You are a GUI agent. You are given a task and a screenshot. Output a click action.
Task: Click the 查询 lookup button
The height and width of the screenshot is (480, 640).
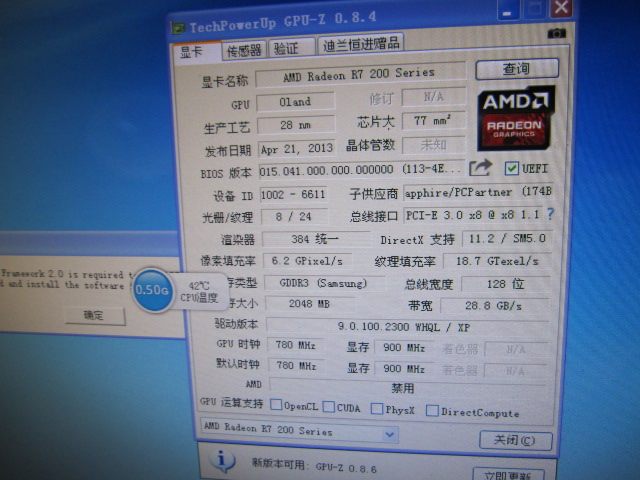click(517, 69)
